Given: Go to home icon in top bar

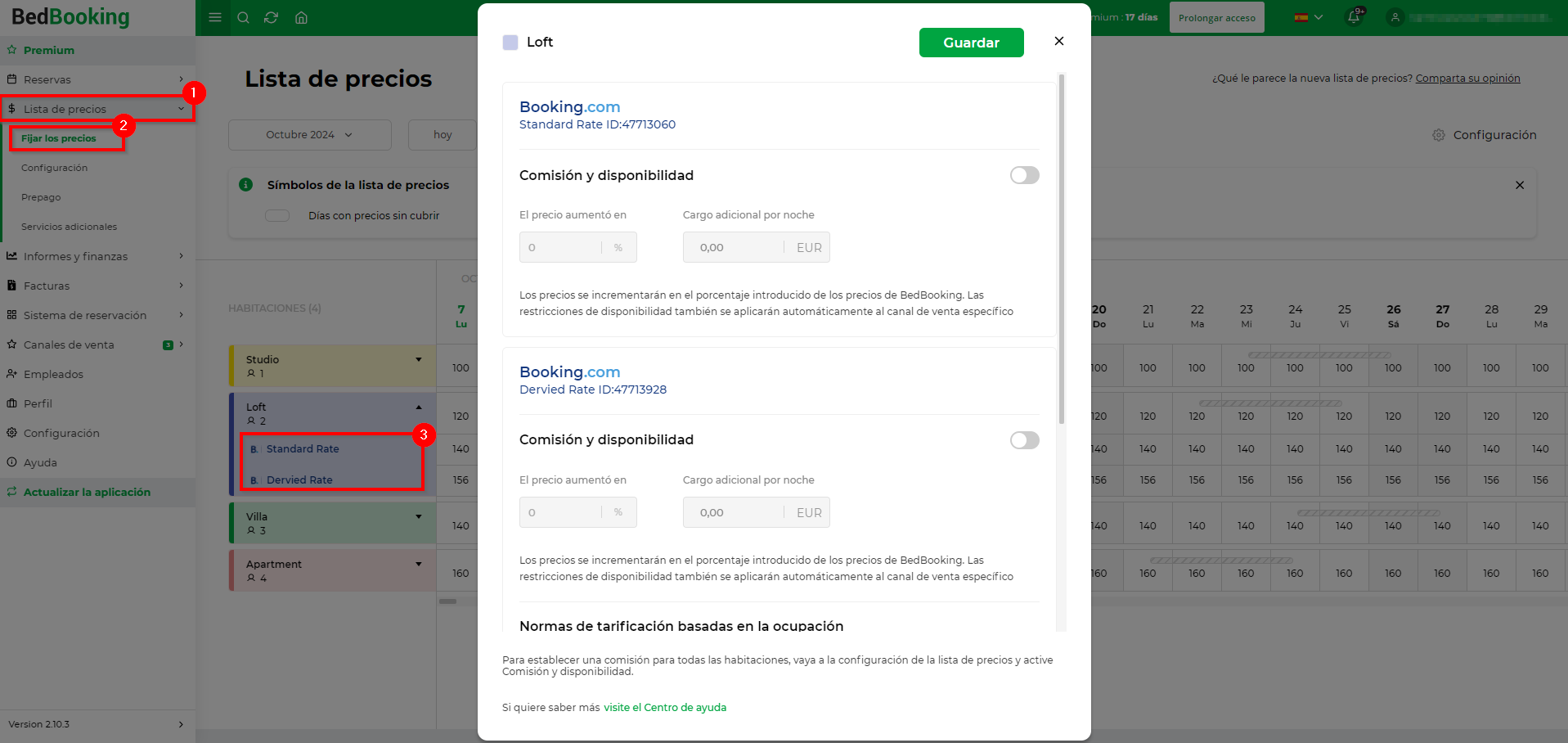Looking at the screenshot, I should click(x=301, y=17).
